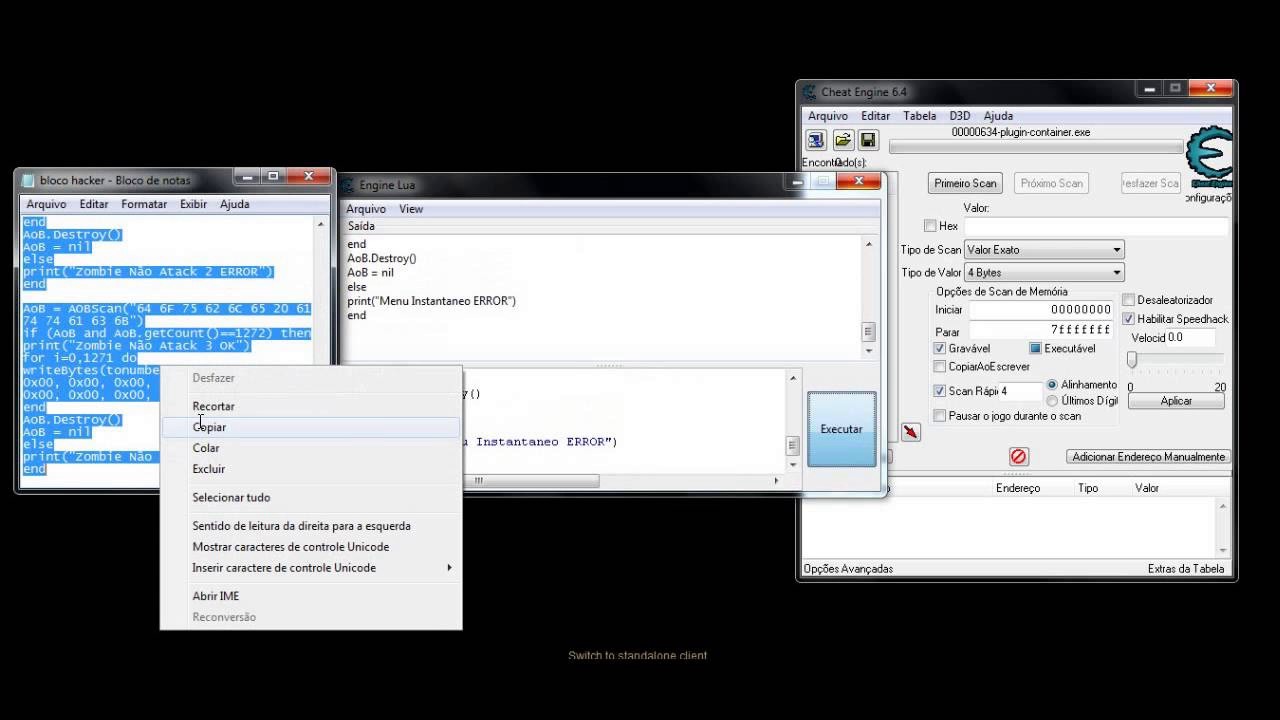The width and height of the screenshot is (1280, 720).
Task: Open the D3D menu in Cheat Engine
Action: coord(960,116)
